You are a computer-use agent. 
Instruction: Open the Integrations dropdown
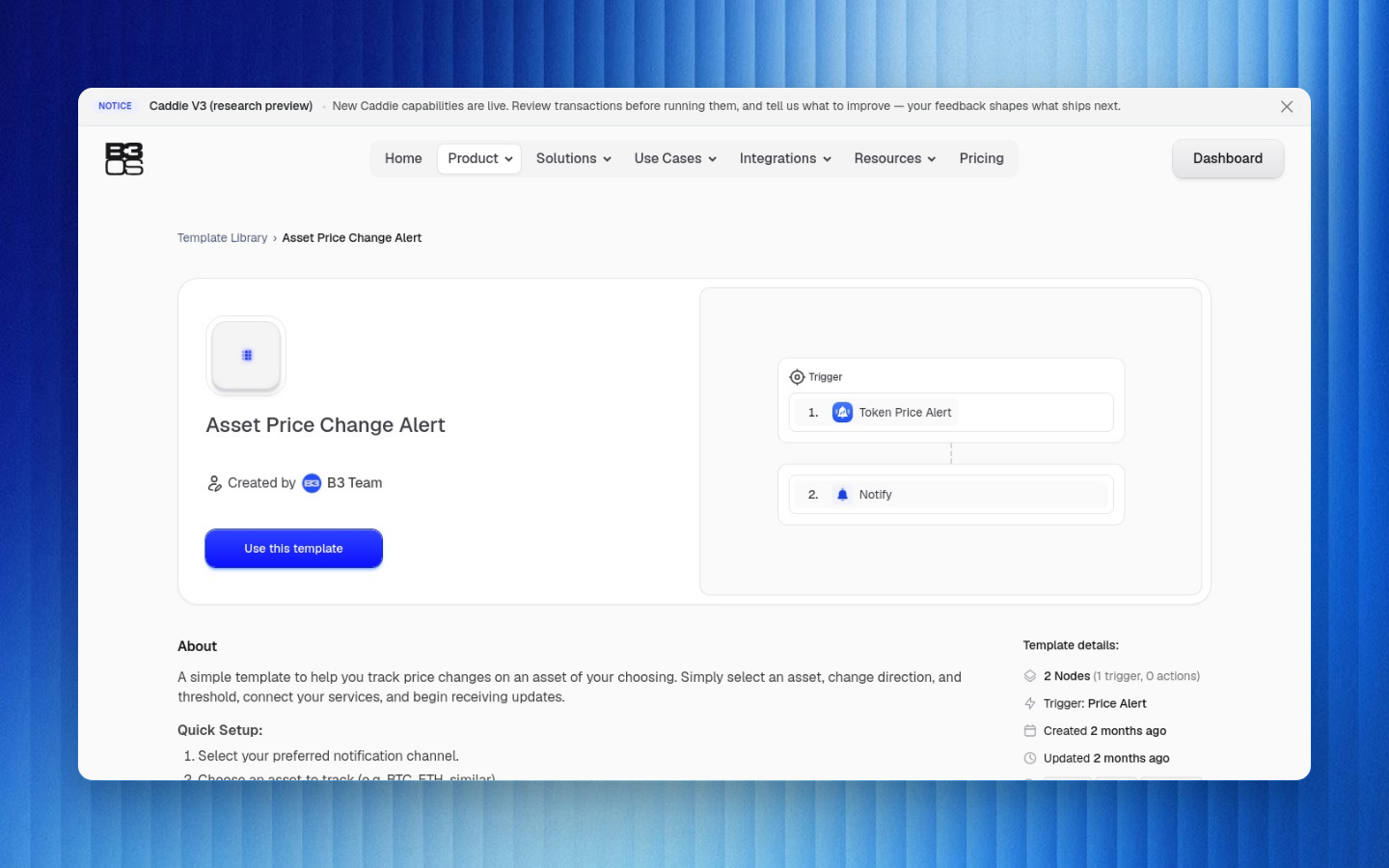[785, 159]
